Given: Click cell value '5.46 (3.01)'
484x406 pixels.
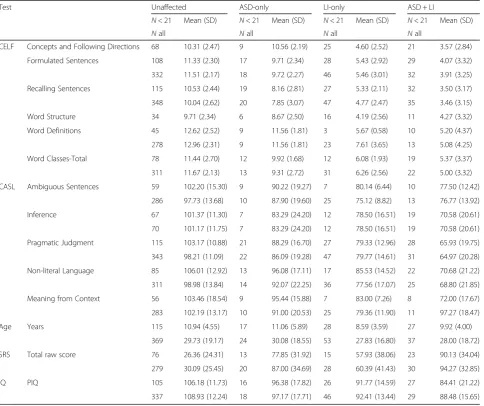Looking at the screenshot, I should pyautogui.click(x=372, y=75).
